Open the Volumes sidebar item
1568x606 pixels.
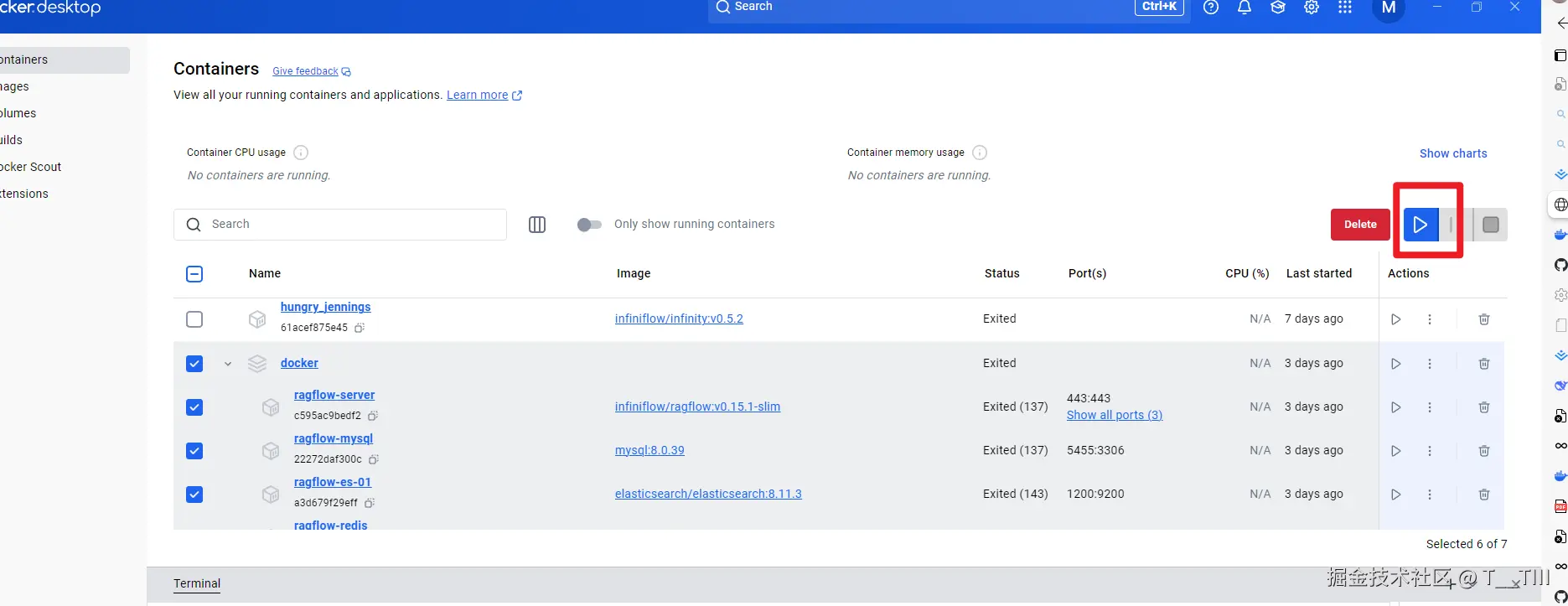click(x=63, y=113)
